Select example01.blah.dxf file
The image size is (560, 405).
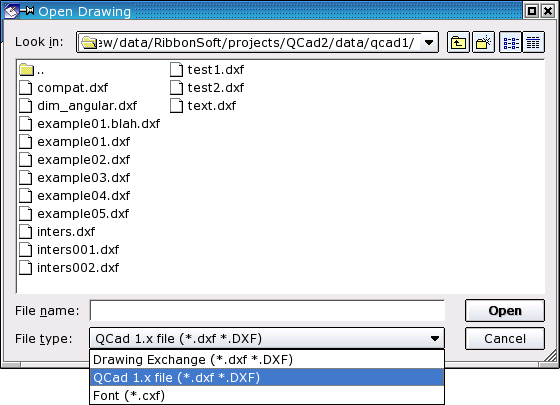click(x=89, y=124)
